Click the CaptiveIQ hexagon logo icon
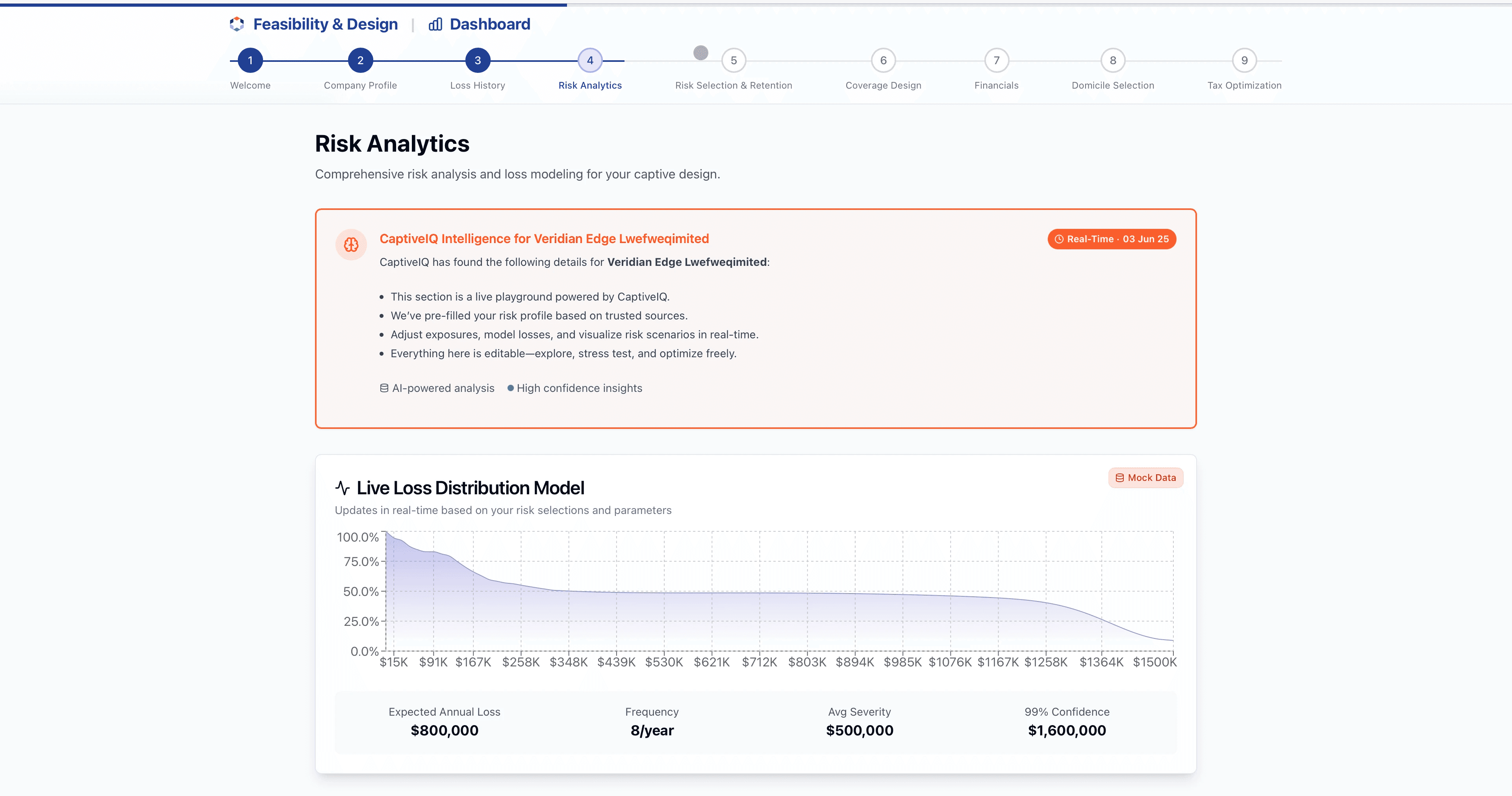1512x796 pixels. tap(237, 24)
